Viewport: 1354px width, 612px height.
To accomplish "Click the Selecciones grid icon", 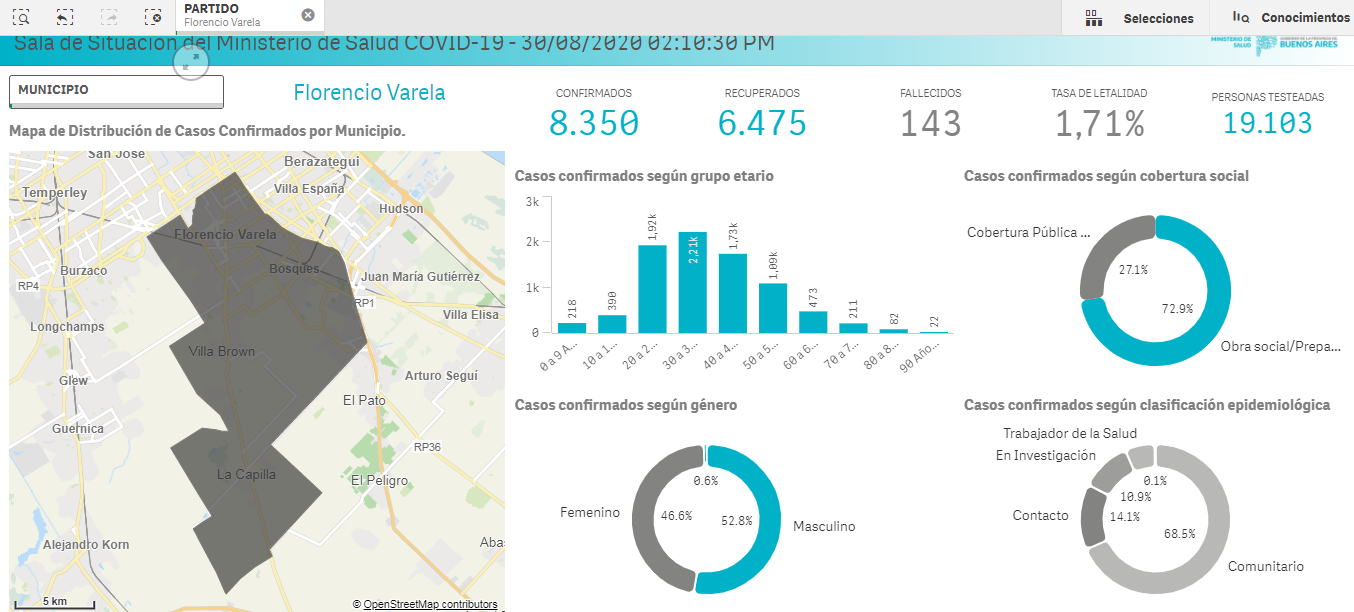I will tap(1093, 18).
